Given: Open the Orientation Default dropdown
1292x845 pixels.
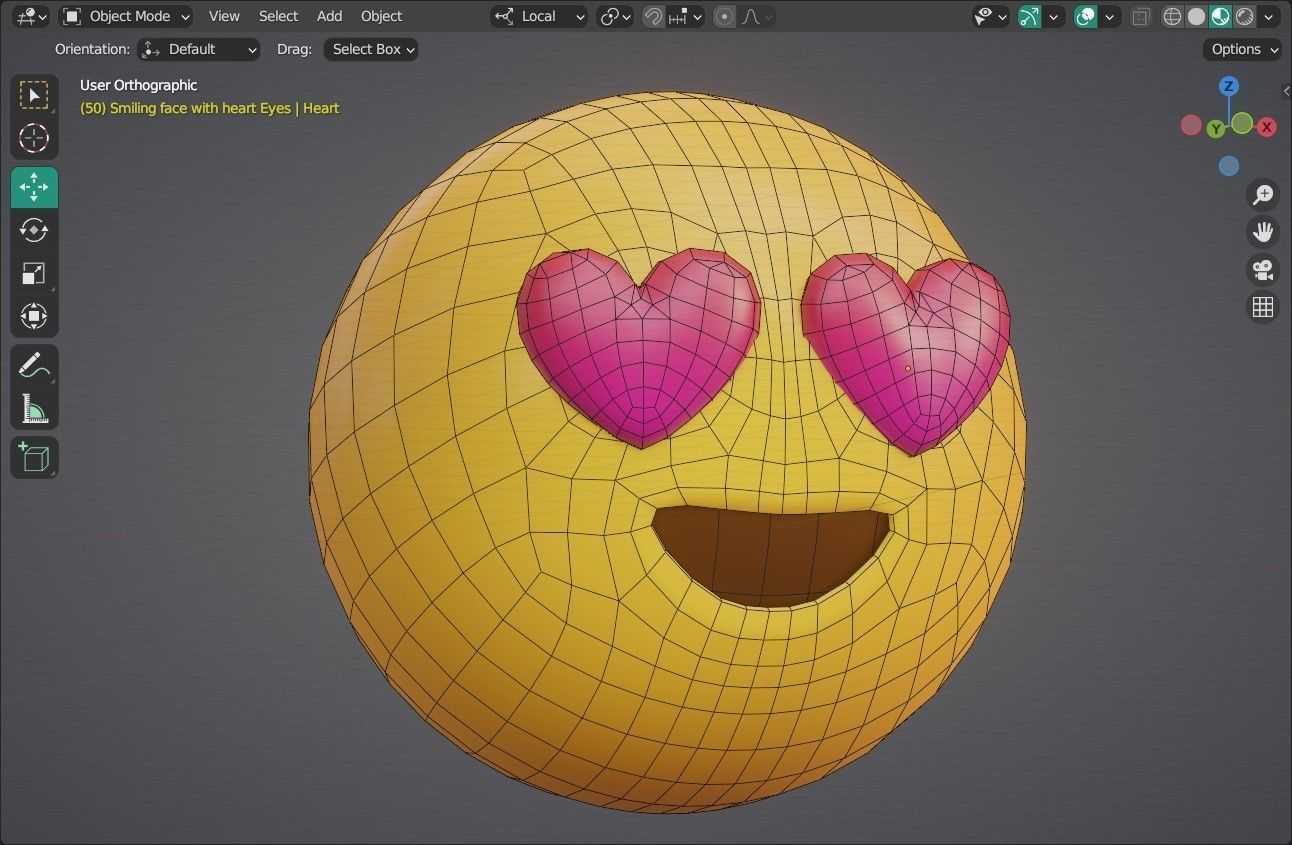Looking at the screenshot, I should point(199,49).
